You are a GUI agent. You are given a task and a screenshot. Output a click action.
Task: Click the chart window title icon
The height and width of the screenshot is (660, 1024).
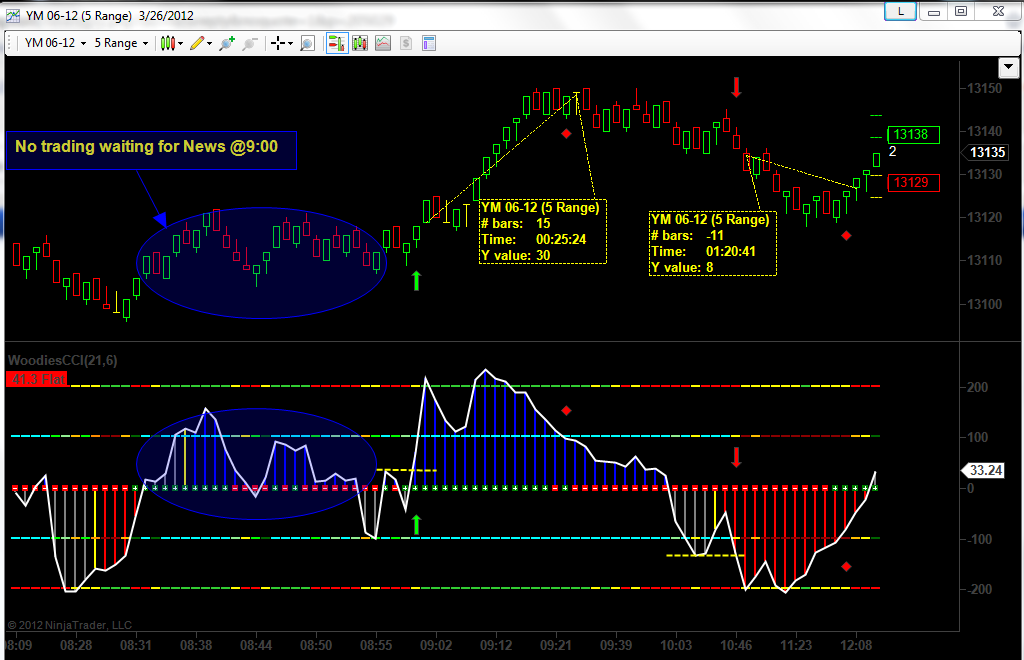pos(12,15)
